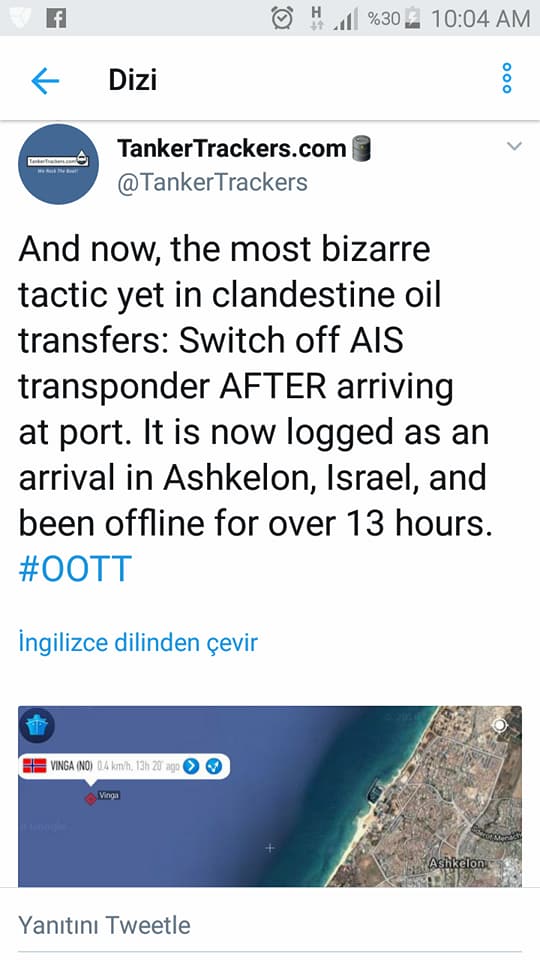Image resolution: width=540 pixels, height=960 pixels.
Task: Click the blue arrow in Vinga popup
Action: 192,766
